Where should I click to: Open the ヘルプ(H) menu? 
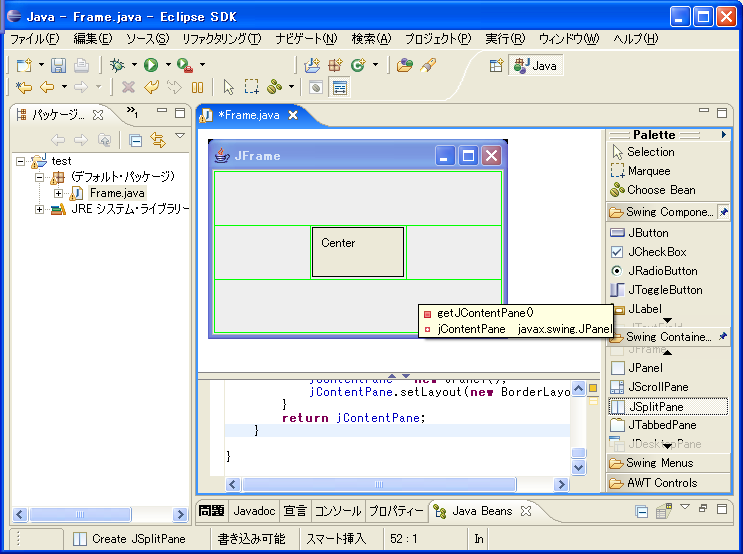[635, 39]
